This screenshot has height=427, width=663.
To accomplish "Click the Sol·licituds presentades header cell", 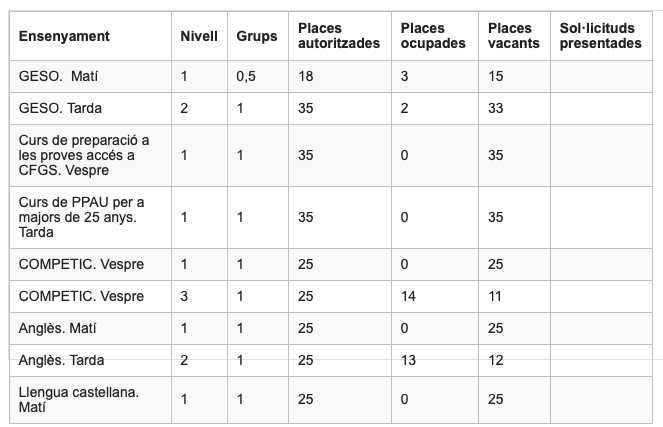I will click(600, 36).
